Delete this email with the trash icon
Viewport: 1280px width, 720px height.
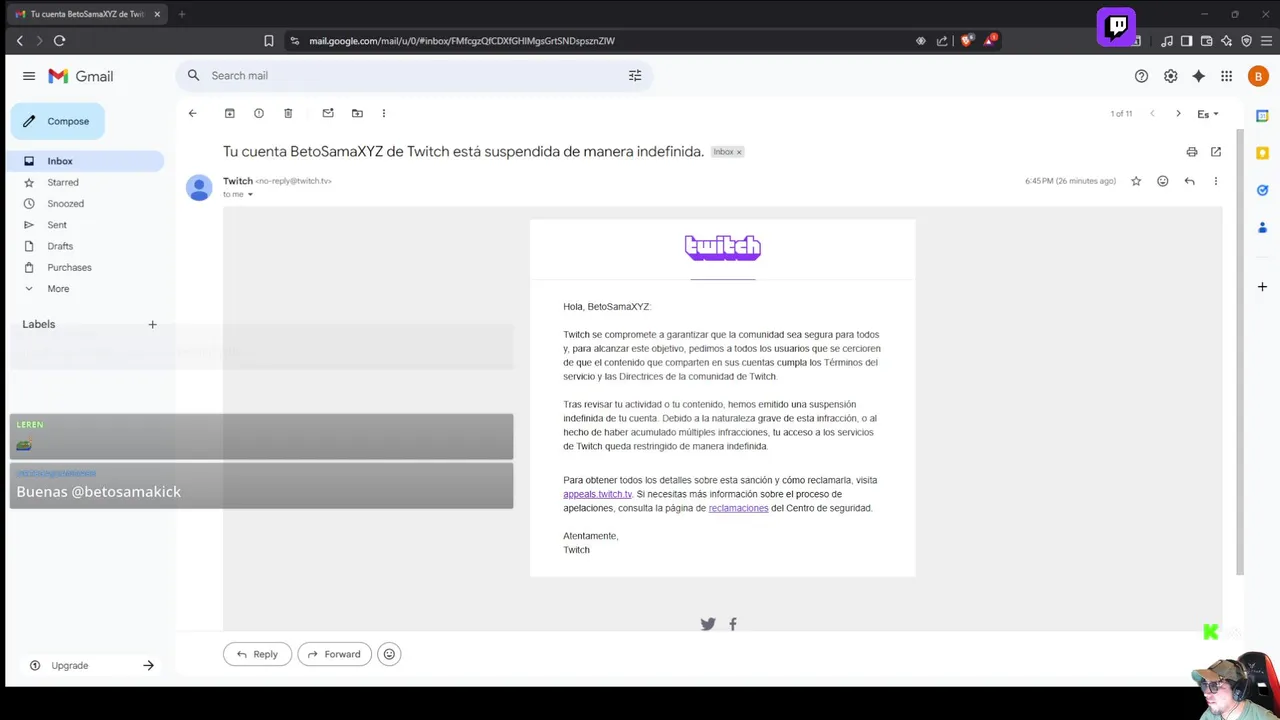288,113
